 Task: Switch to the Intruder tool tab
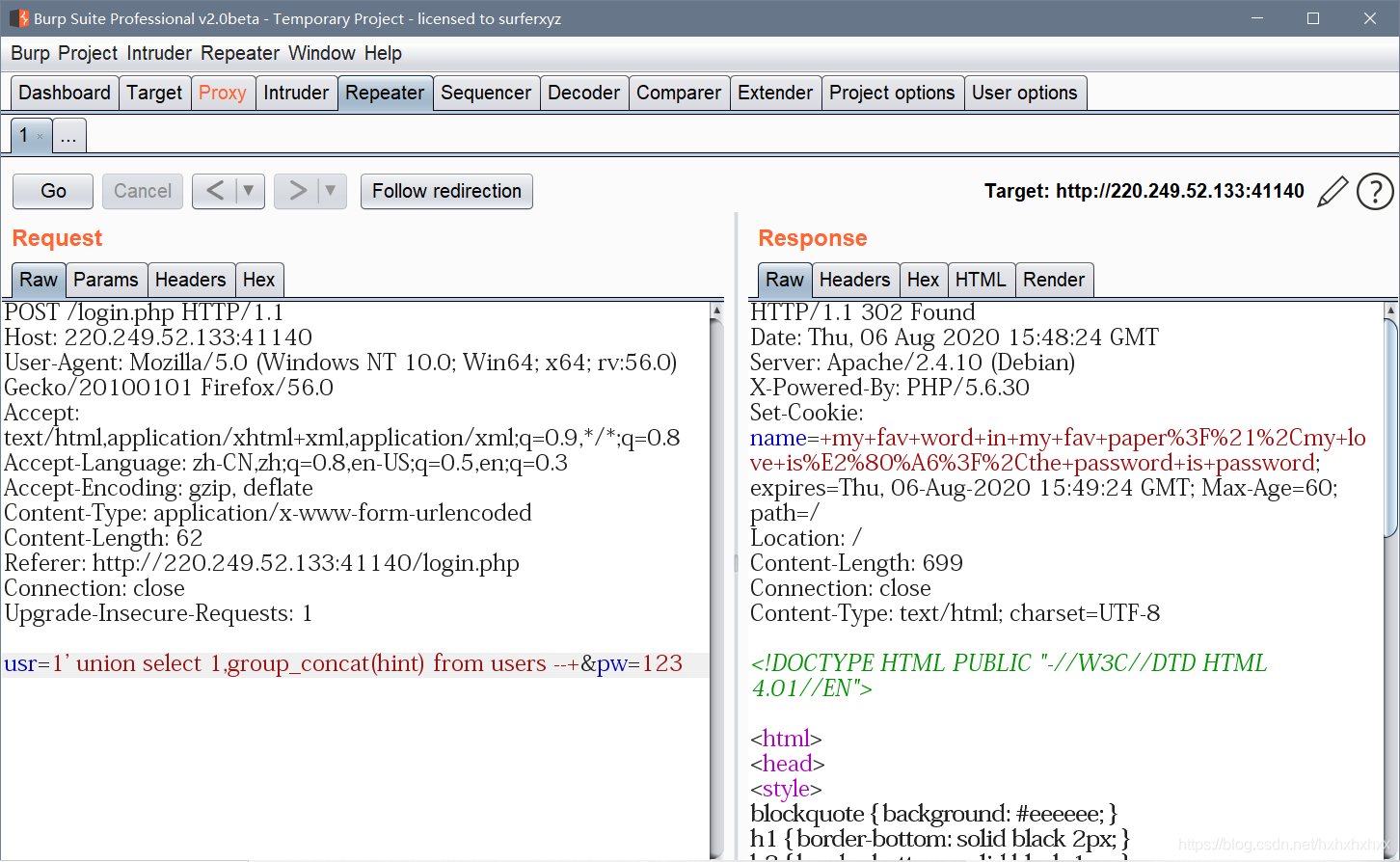coord(296,93)
